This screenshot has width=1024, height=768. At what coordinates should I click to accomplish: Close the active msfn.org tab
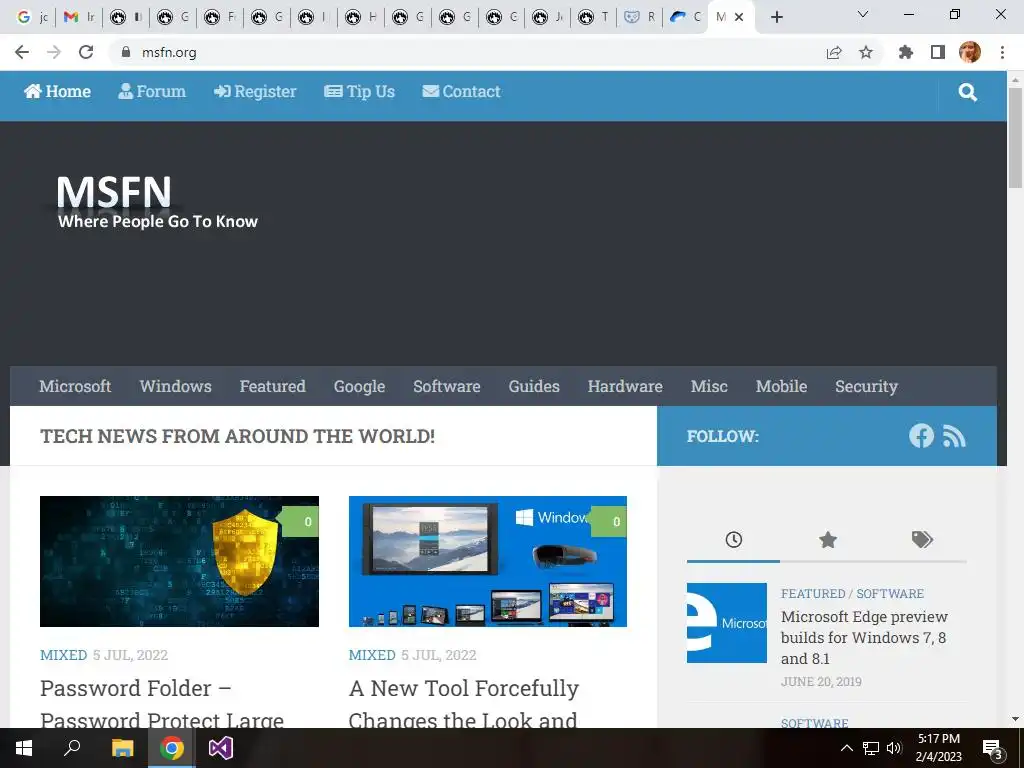click(739, 17)
